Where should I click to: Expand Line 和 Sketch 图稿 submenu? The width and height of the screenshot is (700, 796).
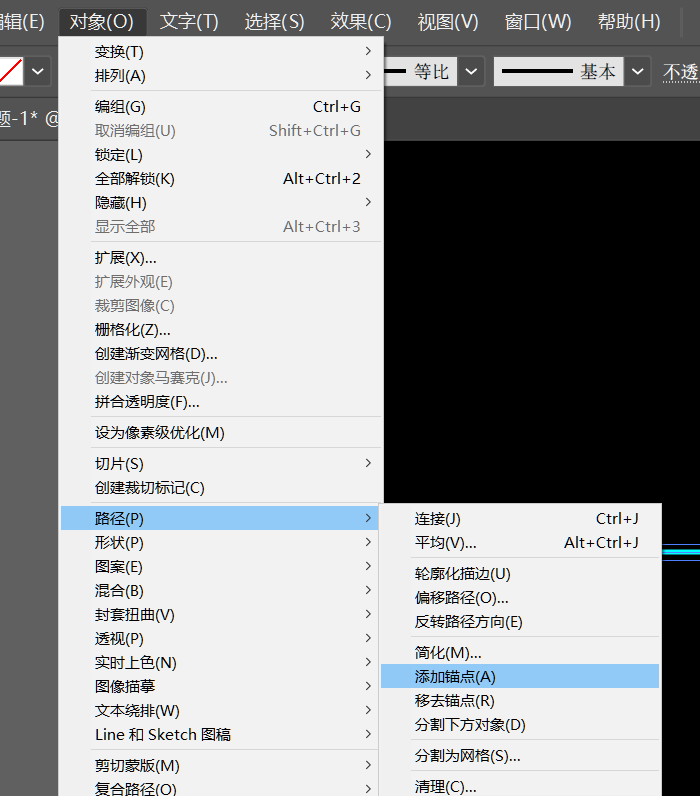(220, 735)
